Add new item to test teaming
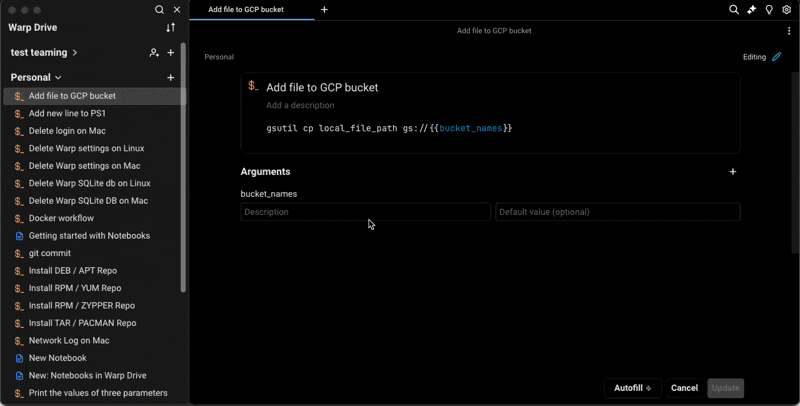 171,52
